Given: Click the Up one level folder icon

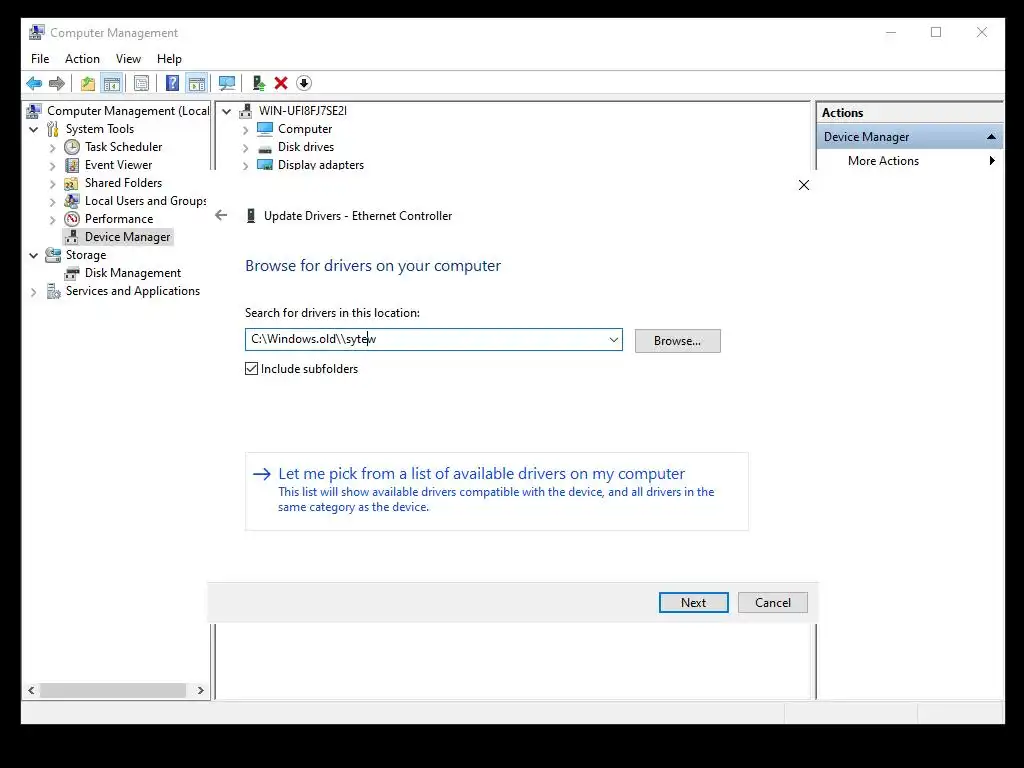Looking at the screenshot, I should click(x=88, y=83).
